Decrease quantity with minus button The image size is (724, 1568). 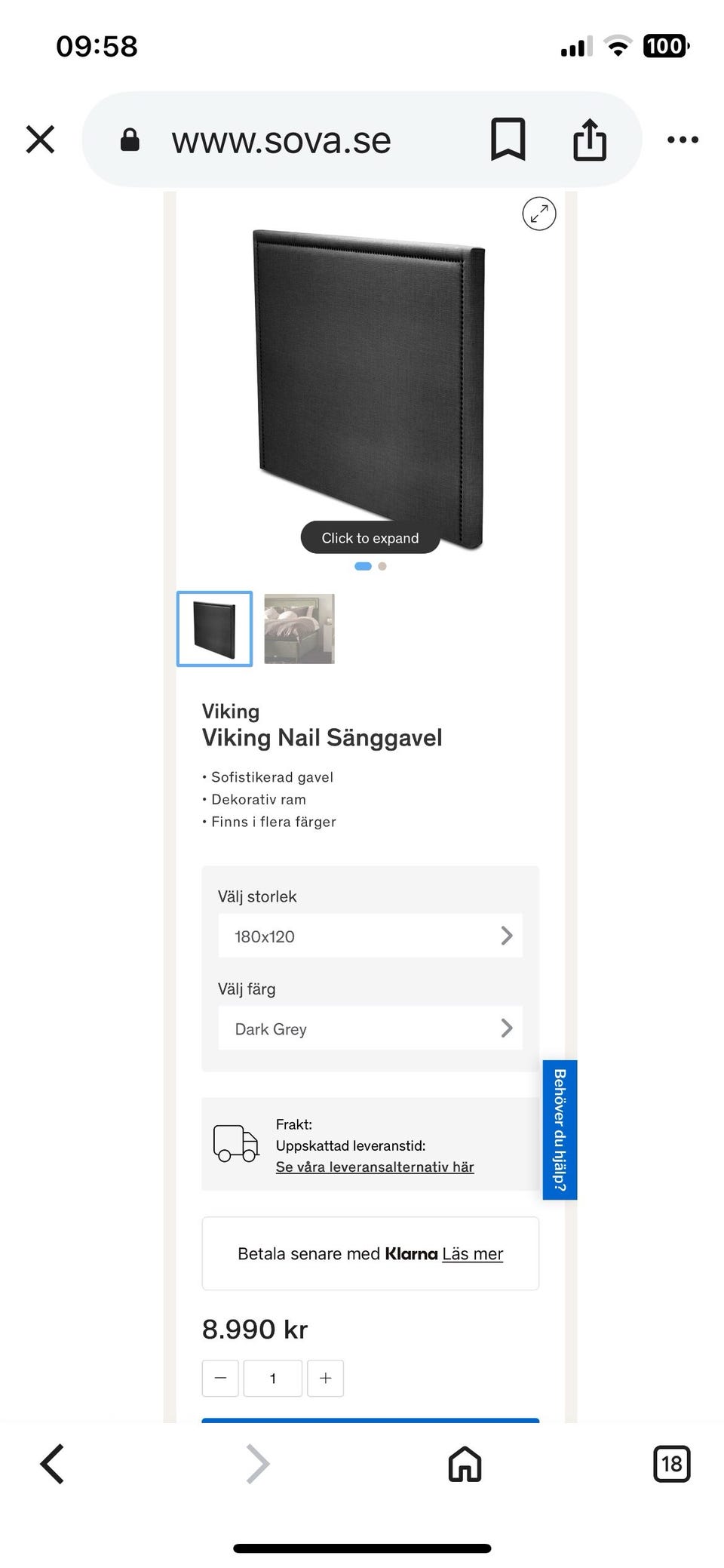220,1378
